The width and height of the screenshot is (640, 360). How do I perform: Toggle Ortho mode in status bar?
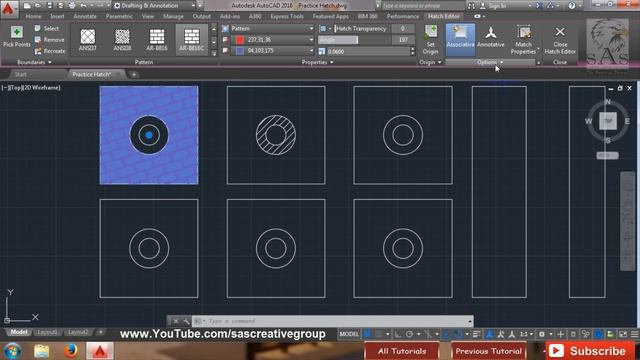pos(398,334)
